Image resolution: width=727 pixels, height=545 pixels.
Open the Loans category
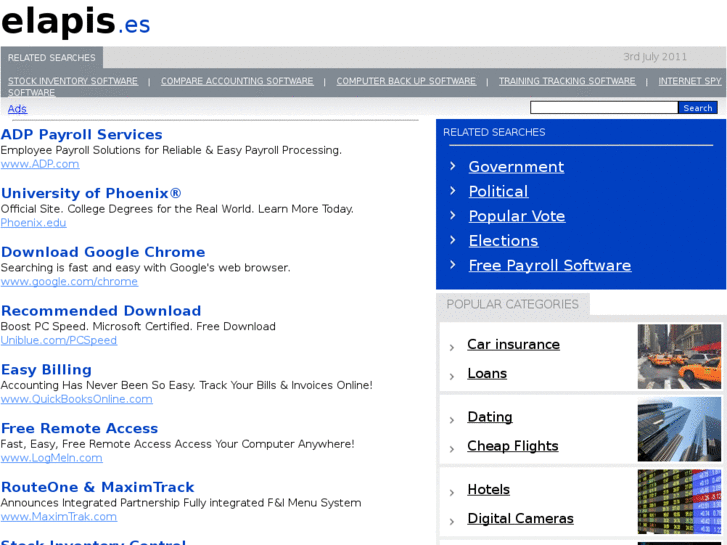(x=487, y=373)
